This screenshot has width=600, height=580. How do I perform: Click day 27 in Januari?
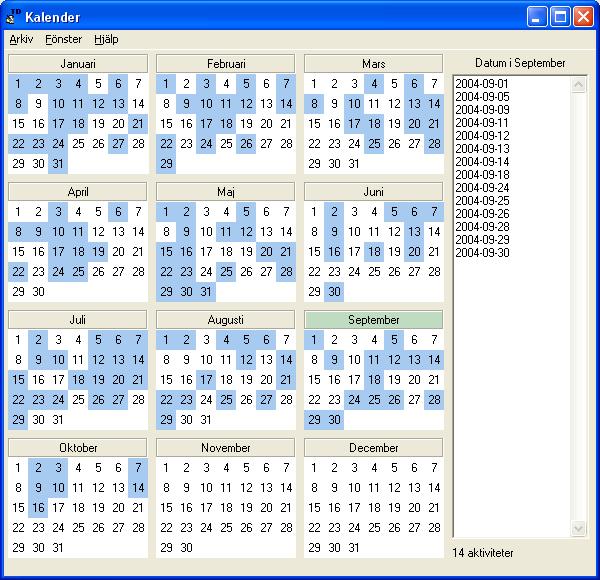118,144
